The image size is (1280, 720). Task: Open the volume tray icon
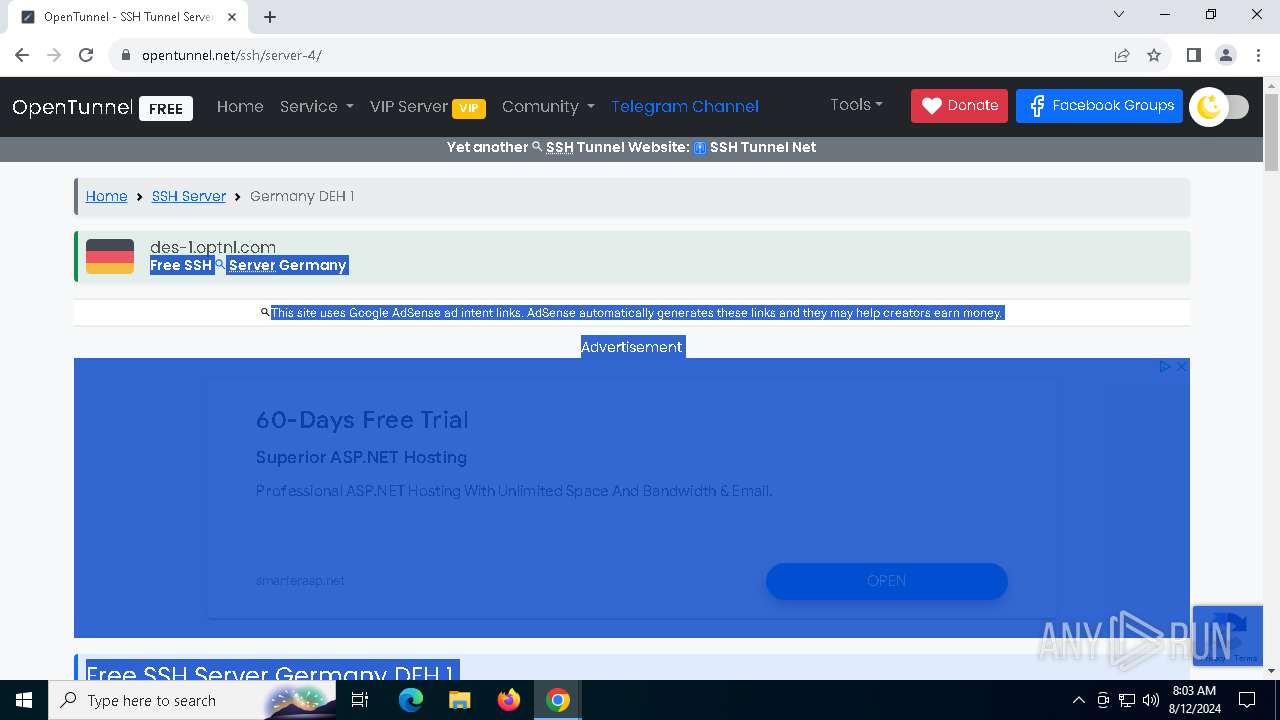click(x=1151, y=700)
